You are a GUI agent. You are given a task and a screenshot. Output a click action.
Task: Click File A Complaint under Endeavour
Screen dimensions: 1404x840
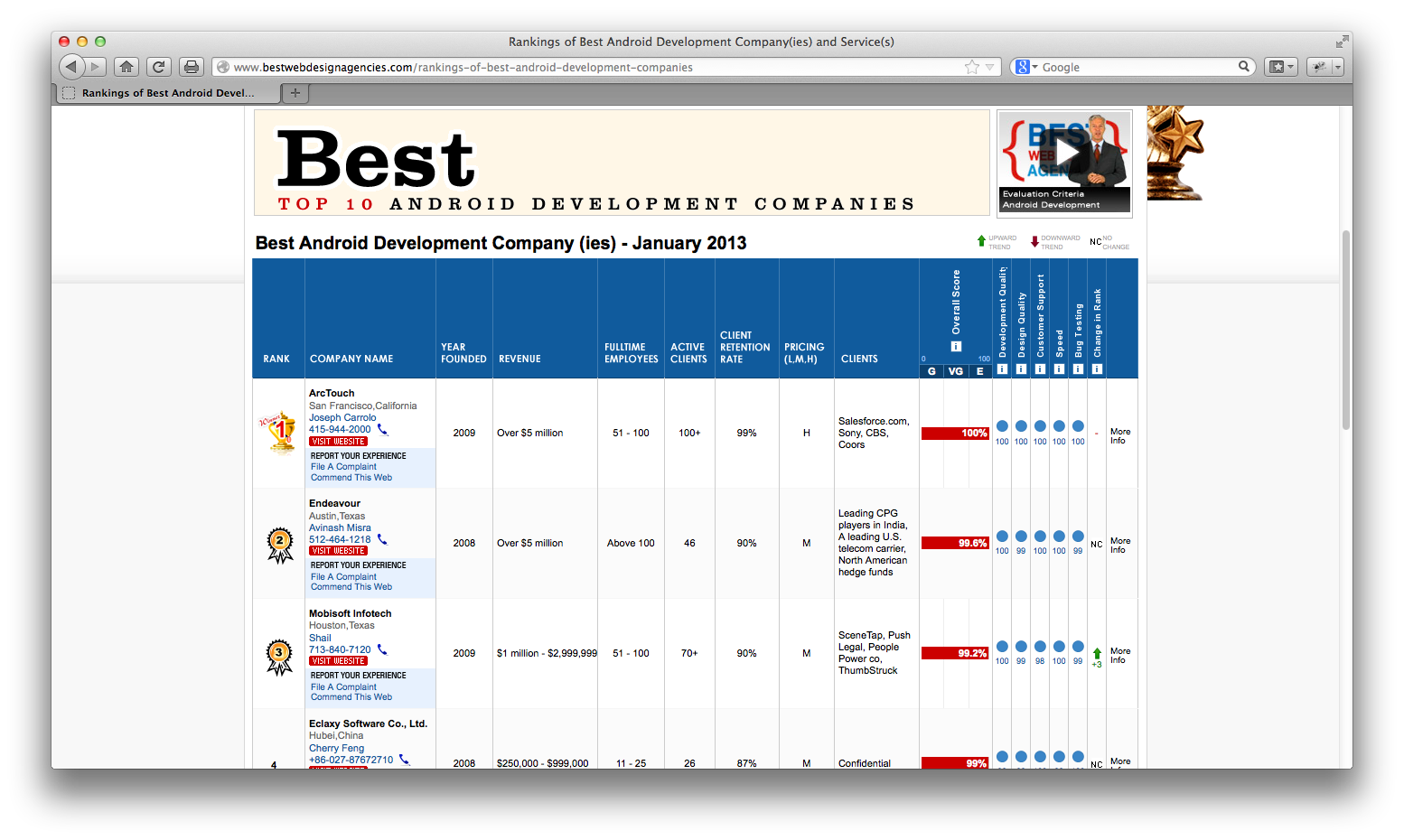343,576
